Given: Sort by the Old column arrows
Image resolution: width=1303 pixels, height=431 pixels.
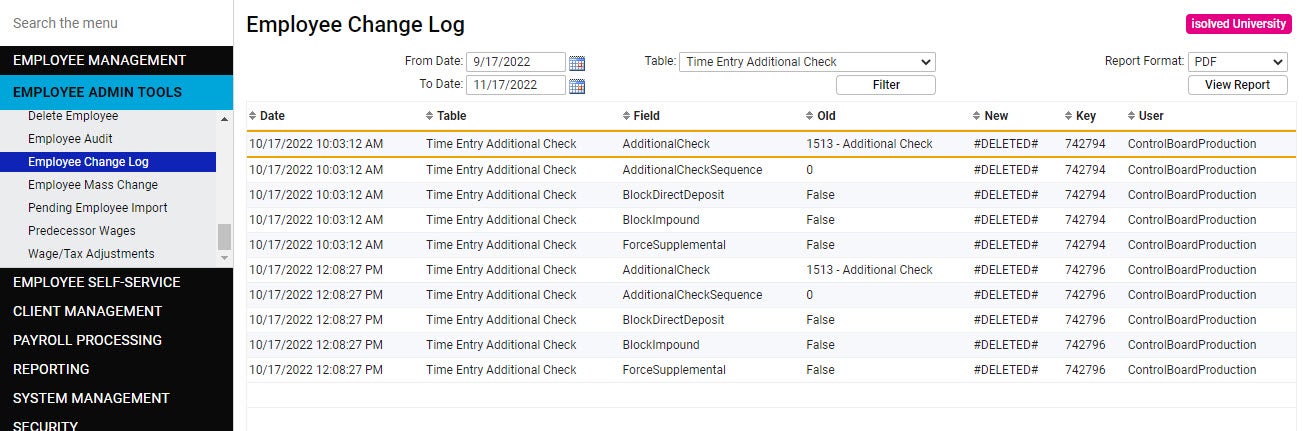Looking at the screenshot, I should tap(810, 116).
